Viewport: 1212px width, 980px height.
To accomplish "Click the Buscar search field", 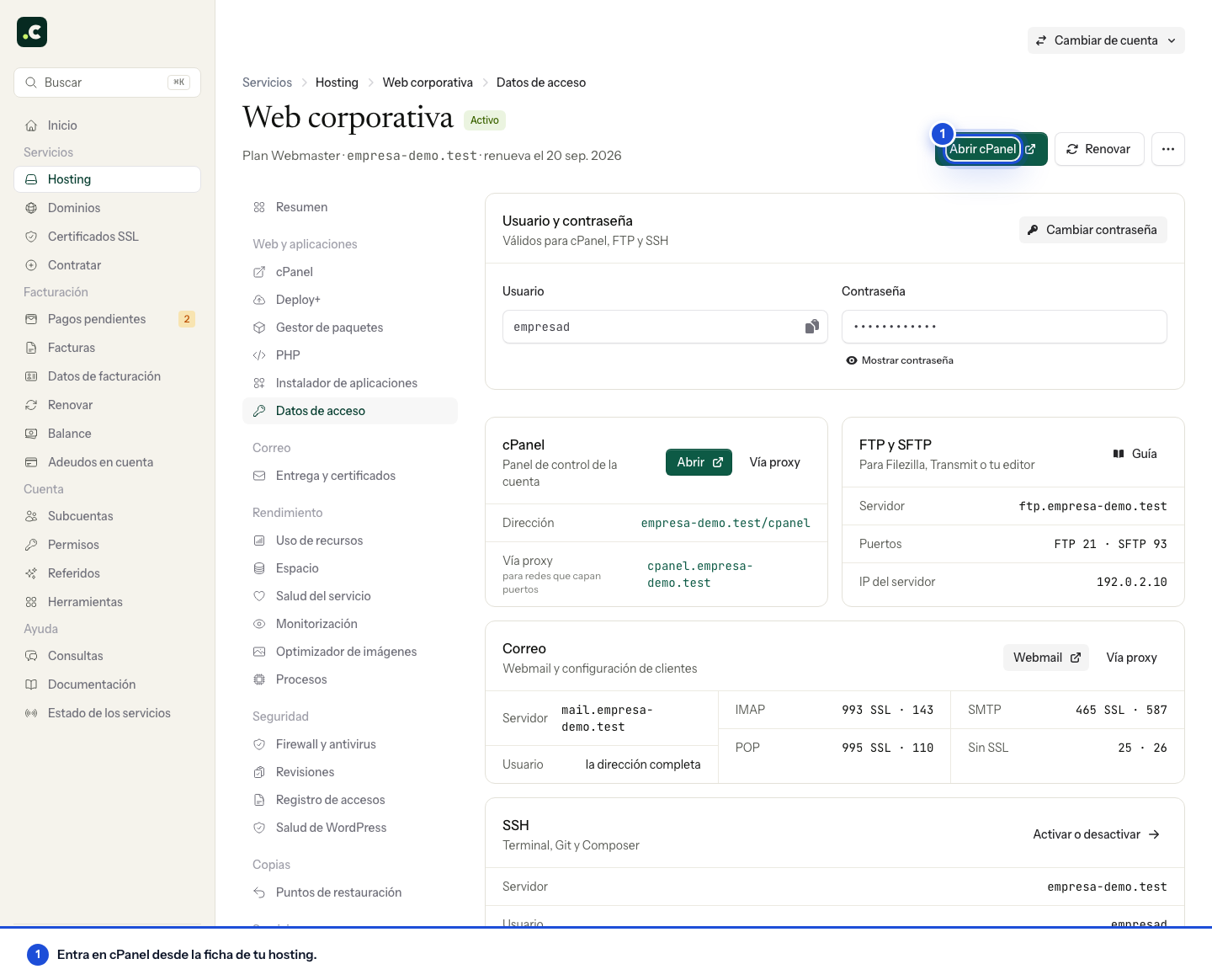I will tap(108, 83).
